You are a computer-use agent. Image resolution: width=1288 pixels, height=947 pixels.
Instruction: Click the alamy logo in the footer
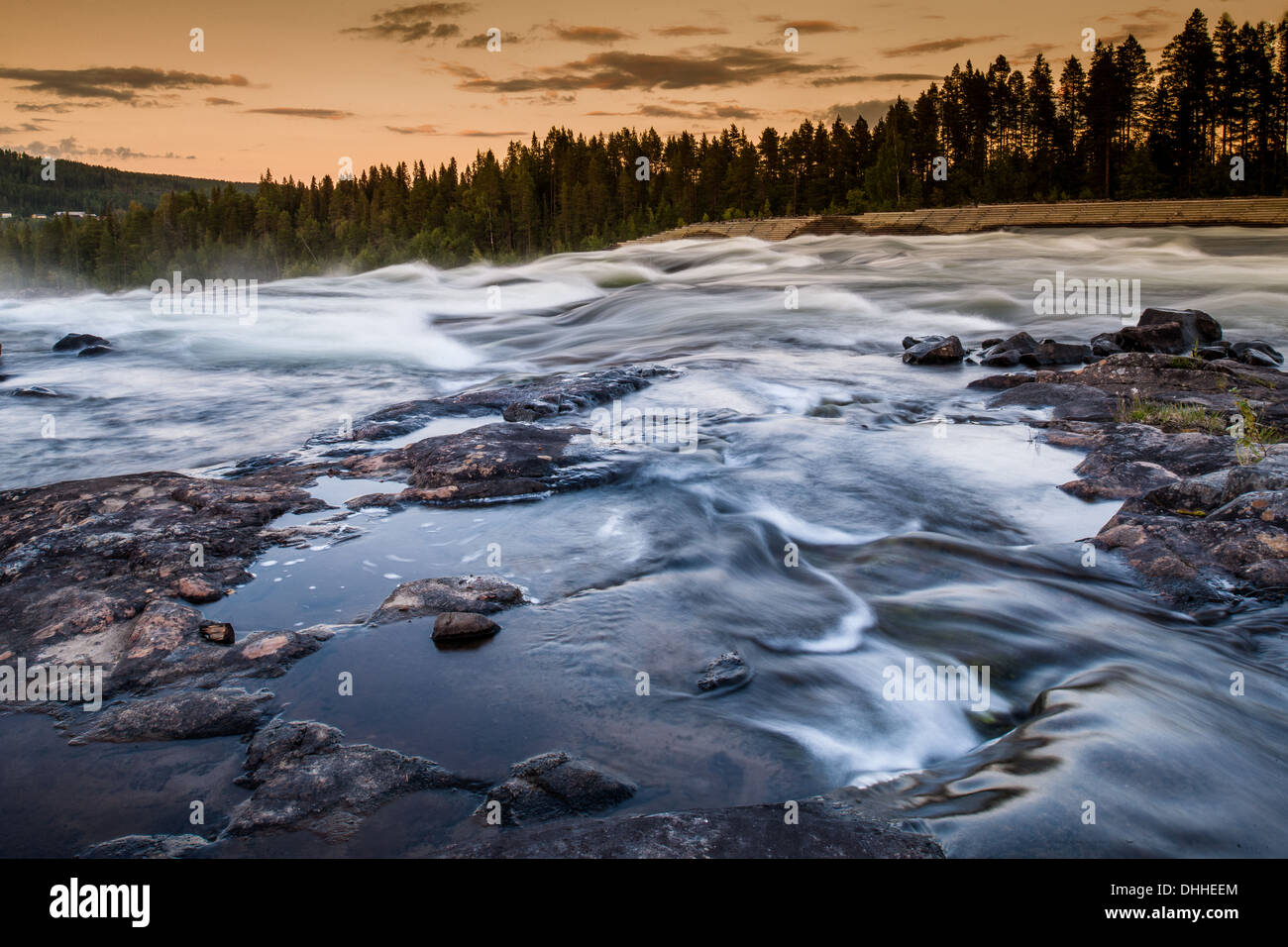point(100,903)
